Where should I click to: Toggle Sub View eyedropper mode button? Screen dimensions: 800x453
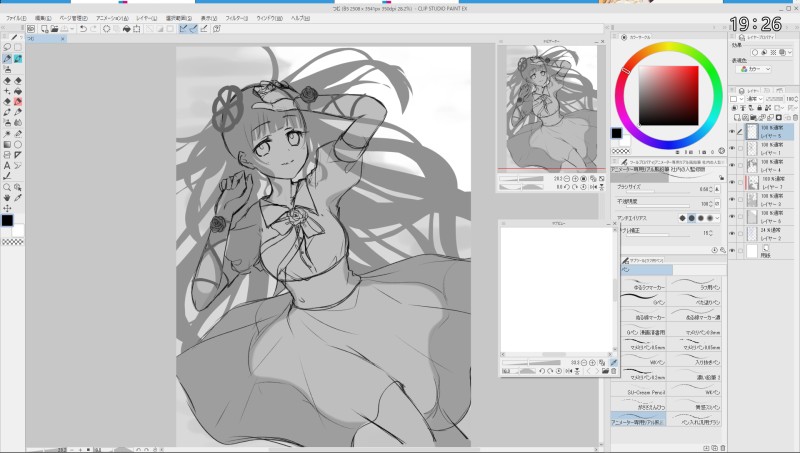pyautogui.click(x=614, y=362)
